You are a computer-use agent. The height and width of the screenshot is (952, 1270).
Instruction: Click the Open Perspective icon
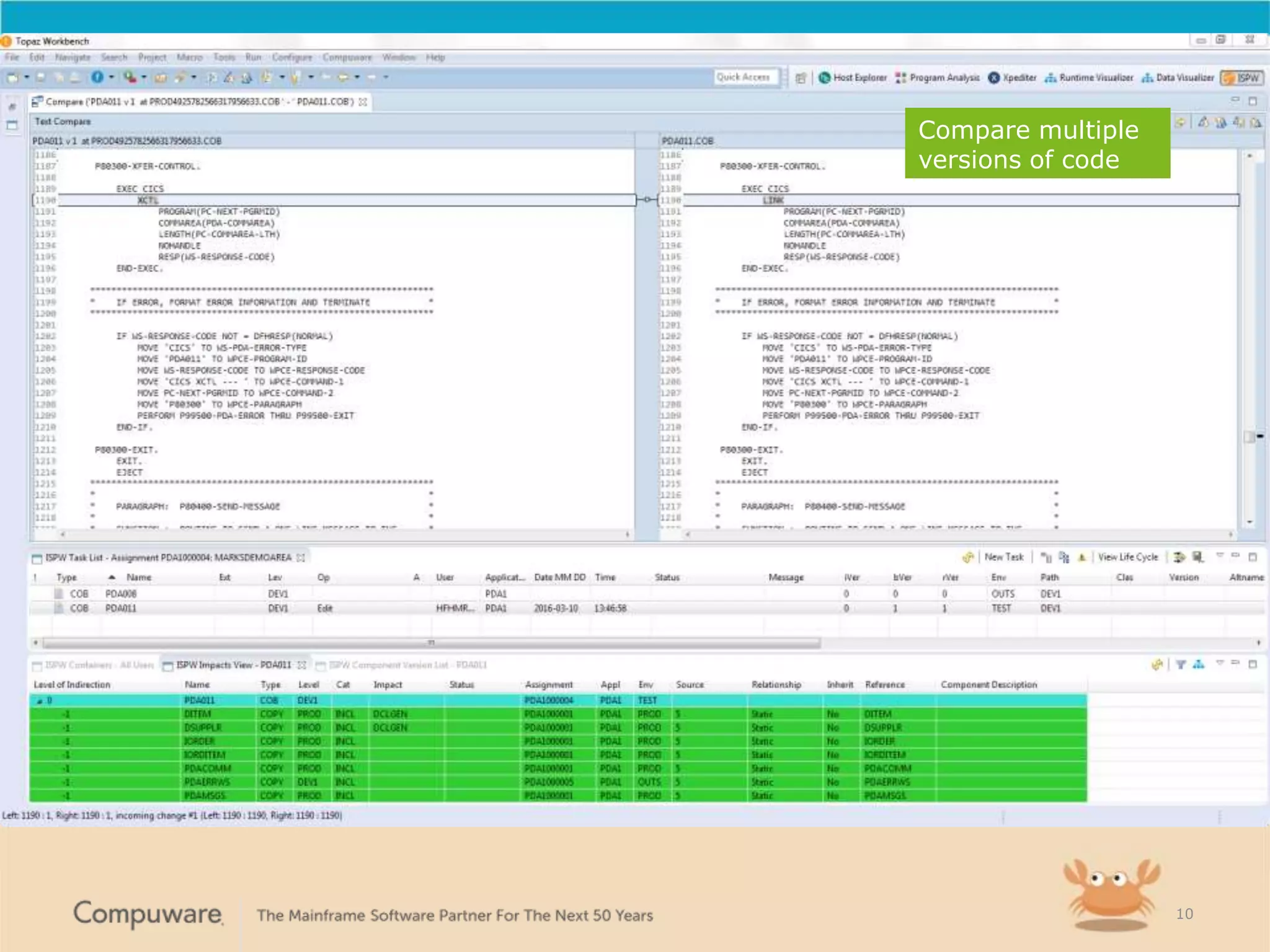point(801,78)
